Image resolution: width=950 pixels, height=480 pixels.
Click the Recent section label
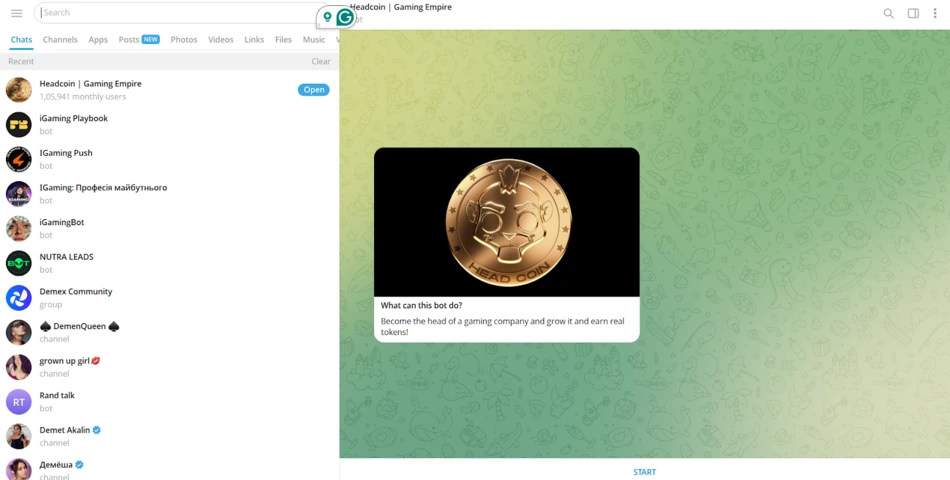point(21,61)
